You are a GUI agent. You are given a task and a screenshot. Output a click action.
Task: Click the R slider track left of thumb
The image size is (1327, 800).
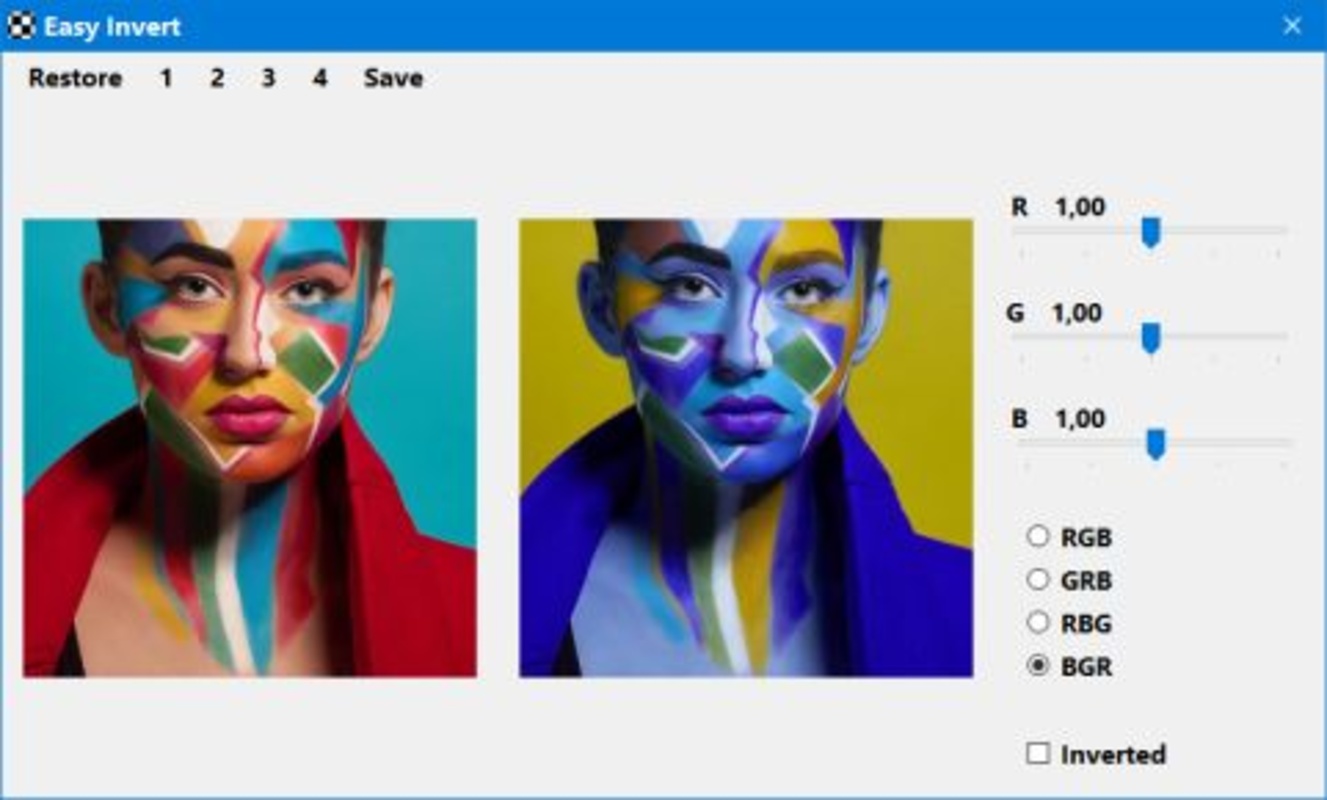(1077, 231)
